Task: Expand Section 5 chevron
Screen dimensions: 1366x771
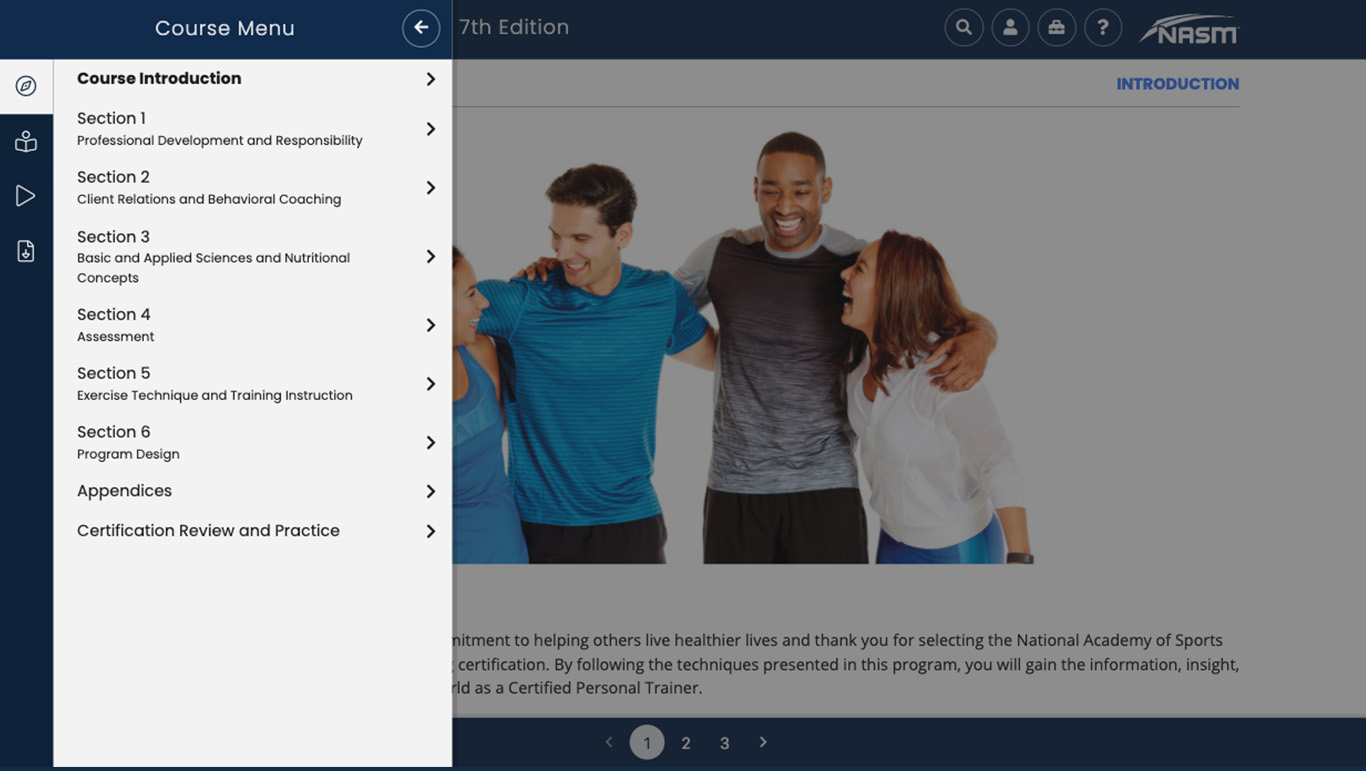Action: (x=430, y=384)
